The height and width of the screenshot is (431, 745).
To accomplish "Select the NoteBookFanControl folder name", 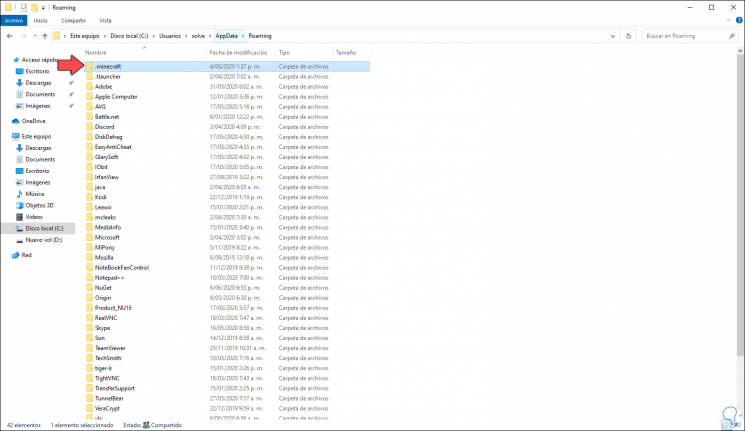I will (x=122, y=268).
